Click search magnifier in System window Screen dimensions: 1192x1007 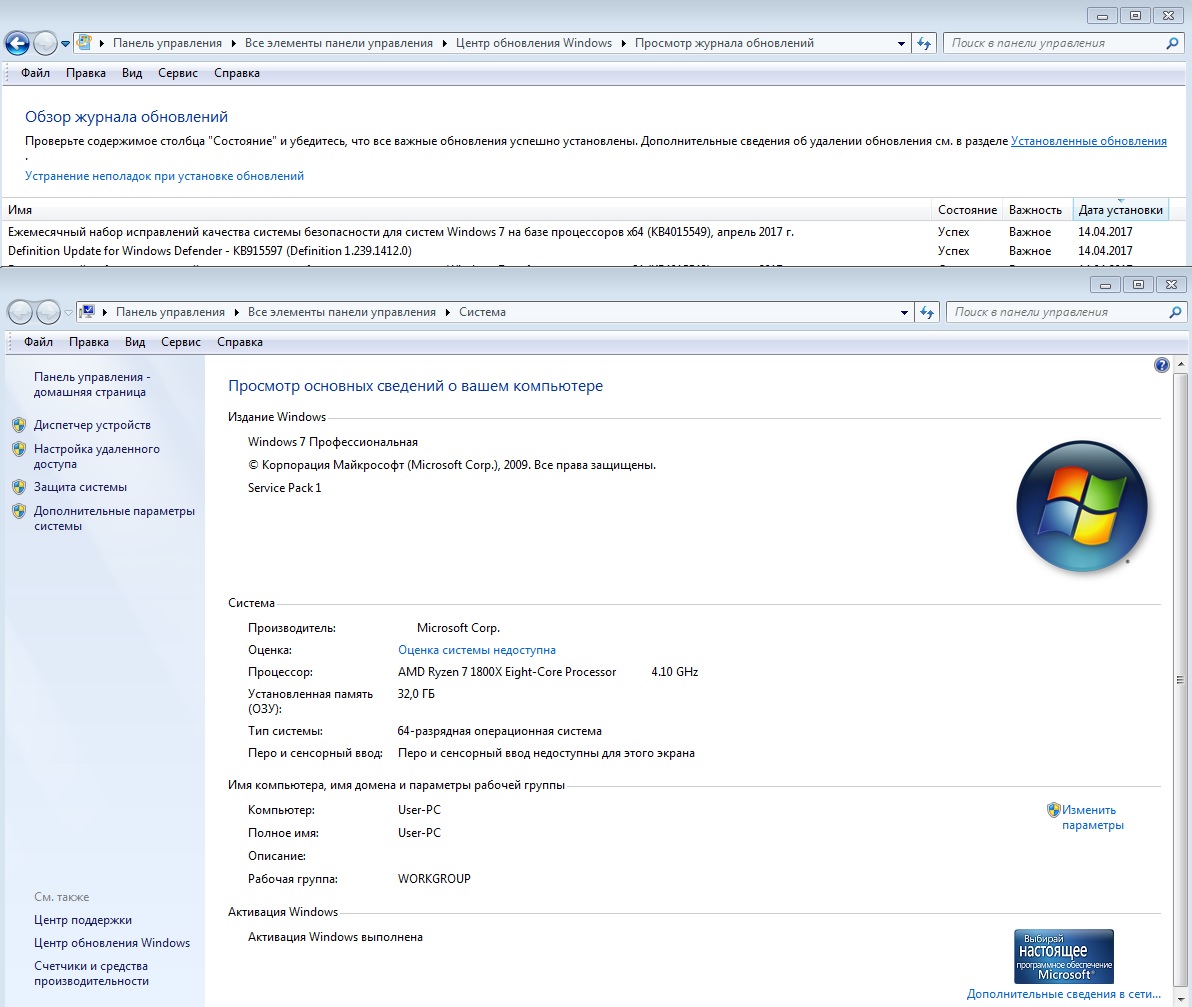[1175, 312]
